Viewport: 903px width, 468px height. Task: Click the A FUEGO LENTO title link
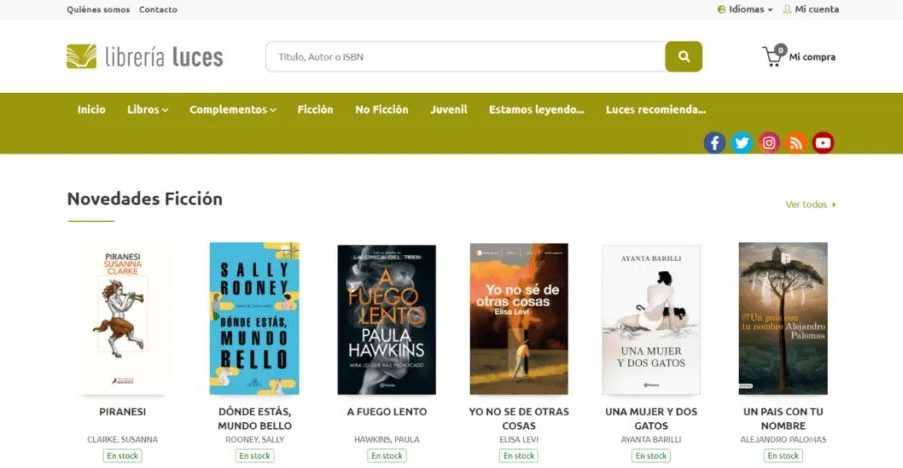tap(386, 412)
